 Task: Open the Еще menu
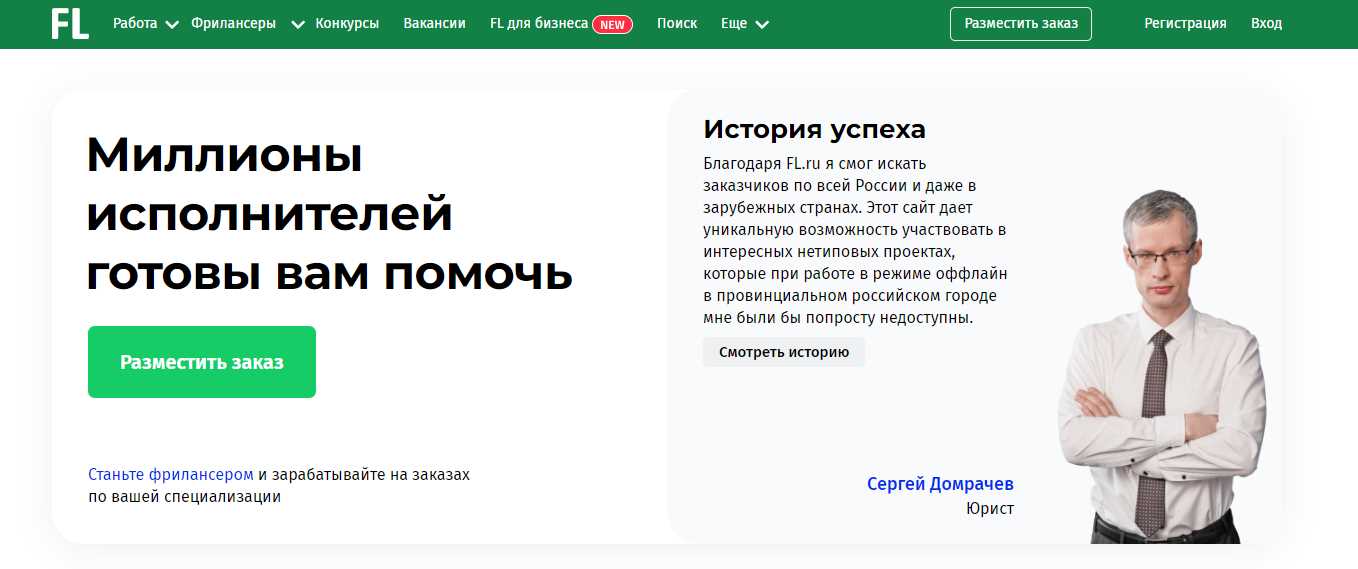pos(734,23)
